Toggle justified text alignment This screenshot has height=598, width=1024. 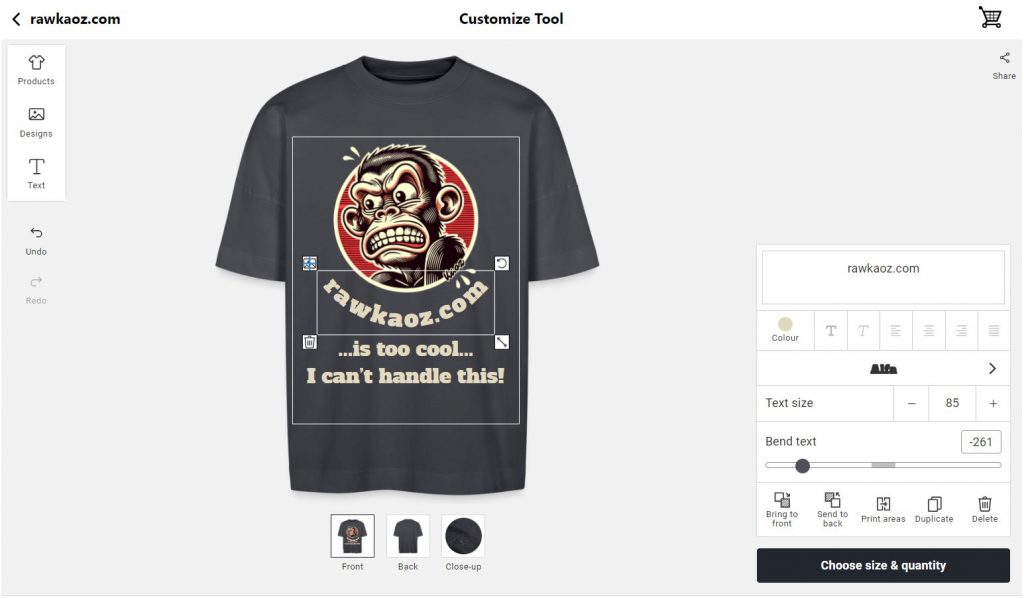tap(994, 331)
